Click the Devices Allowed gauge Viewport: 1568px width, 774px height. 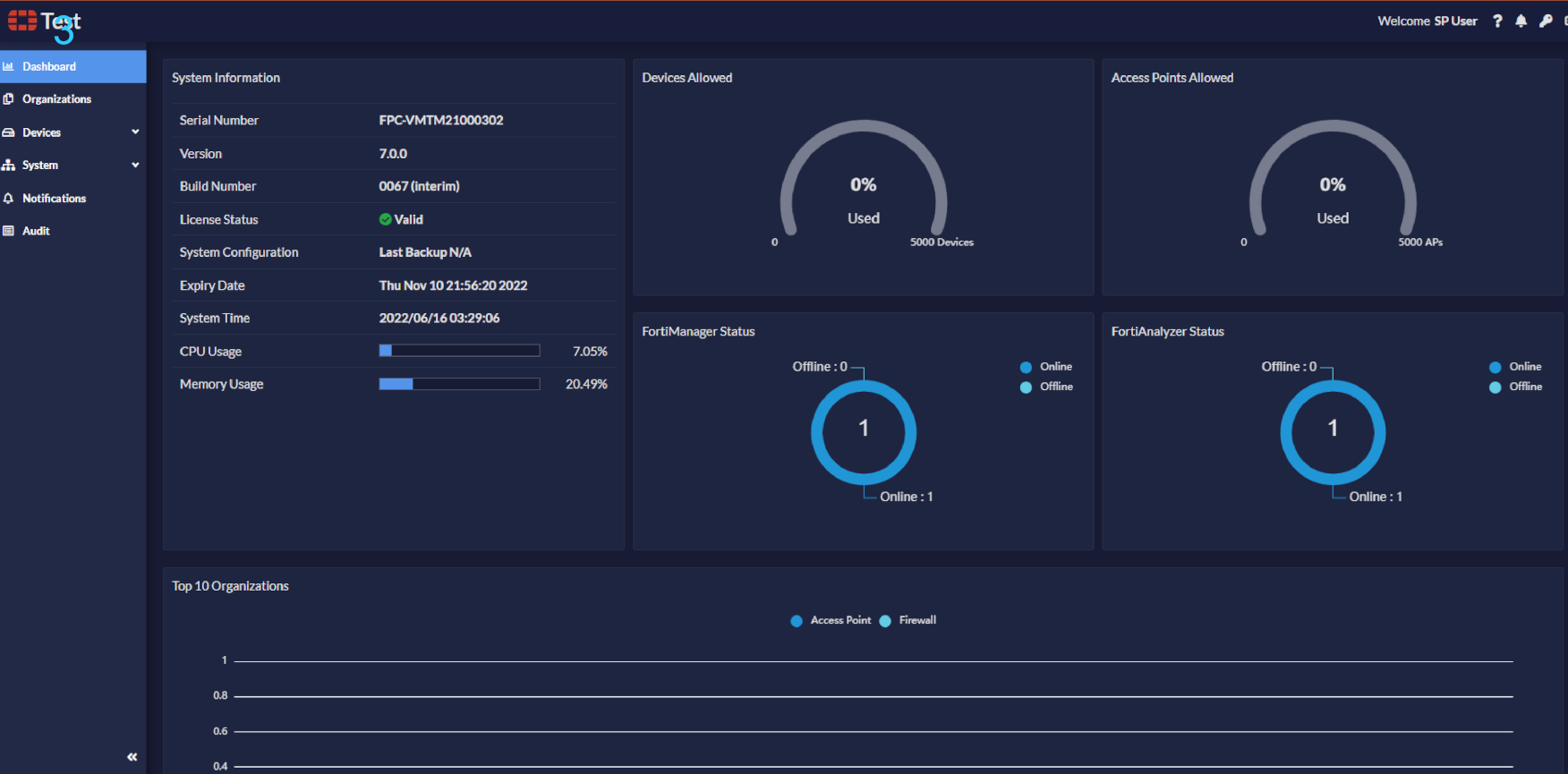coord(864,179)
